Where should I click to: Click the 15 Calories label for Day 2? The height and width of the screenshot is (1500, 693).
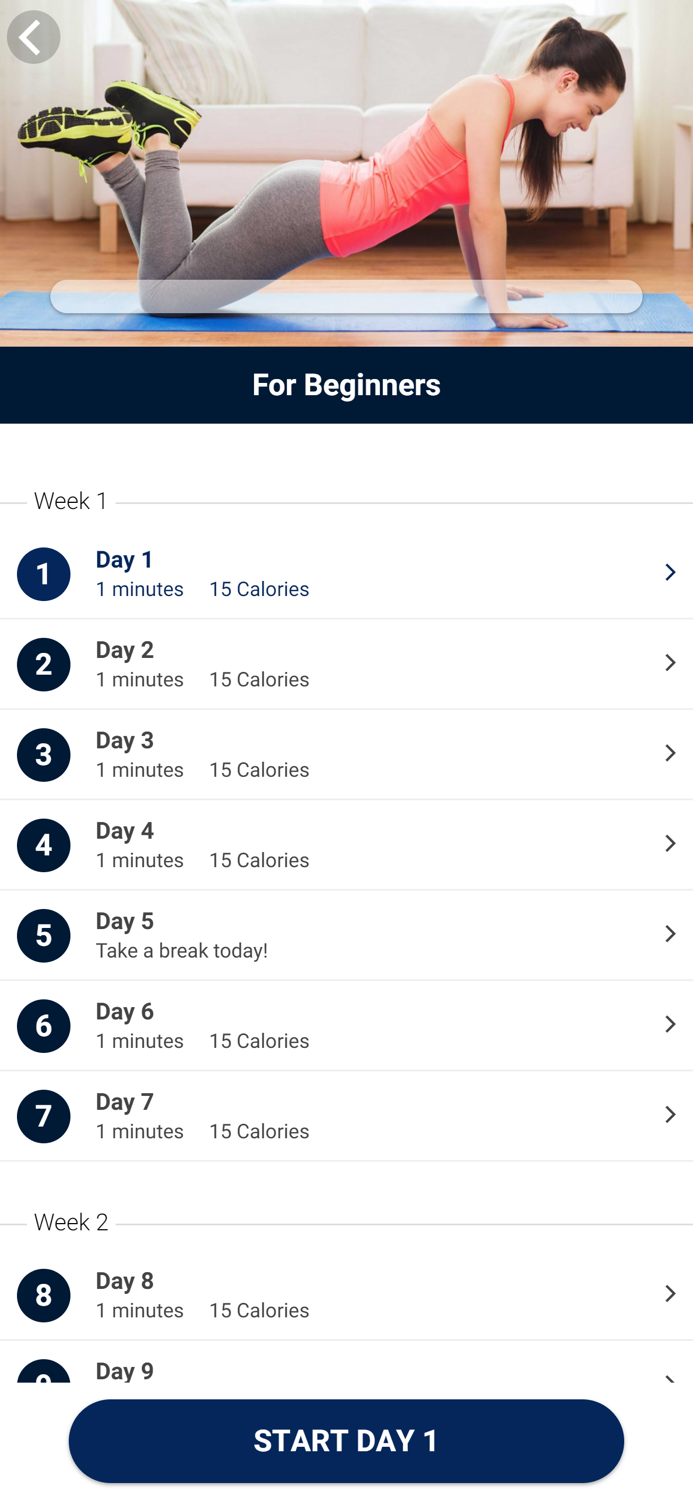tap(258, 679)
